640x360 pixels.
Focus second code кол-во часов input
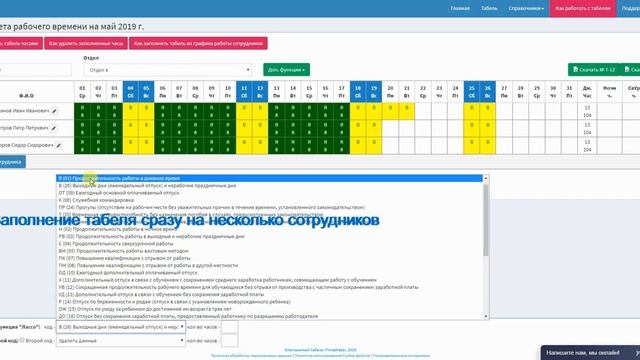tap(229, 340)
